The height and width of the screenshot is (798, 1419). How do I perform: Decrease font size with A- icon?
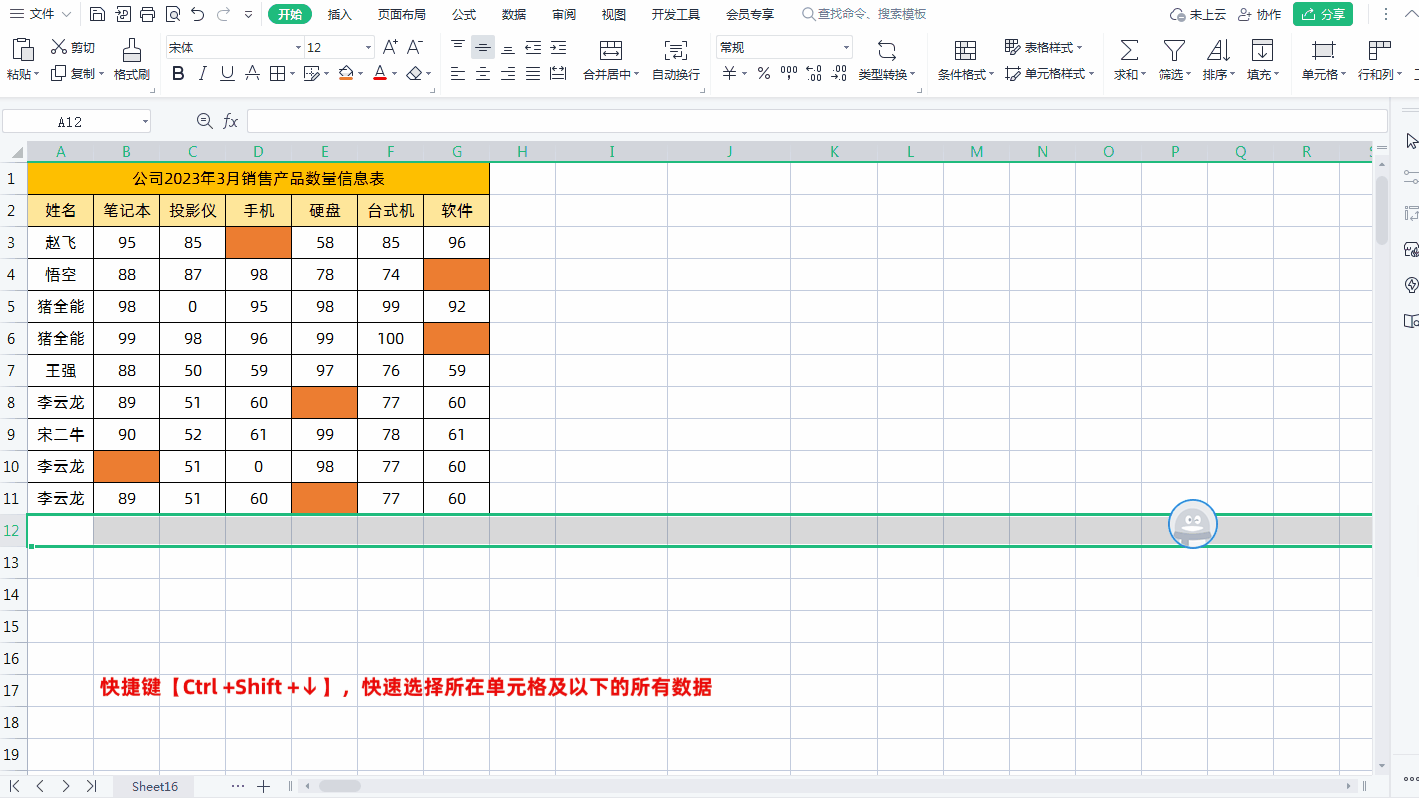point(415,47)
